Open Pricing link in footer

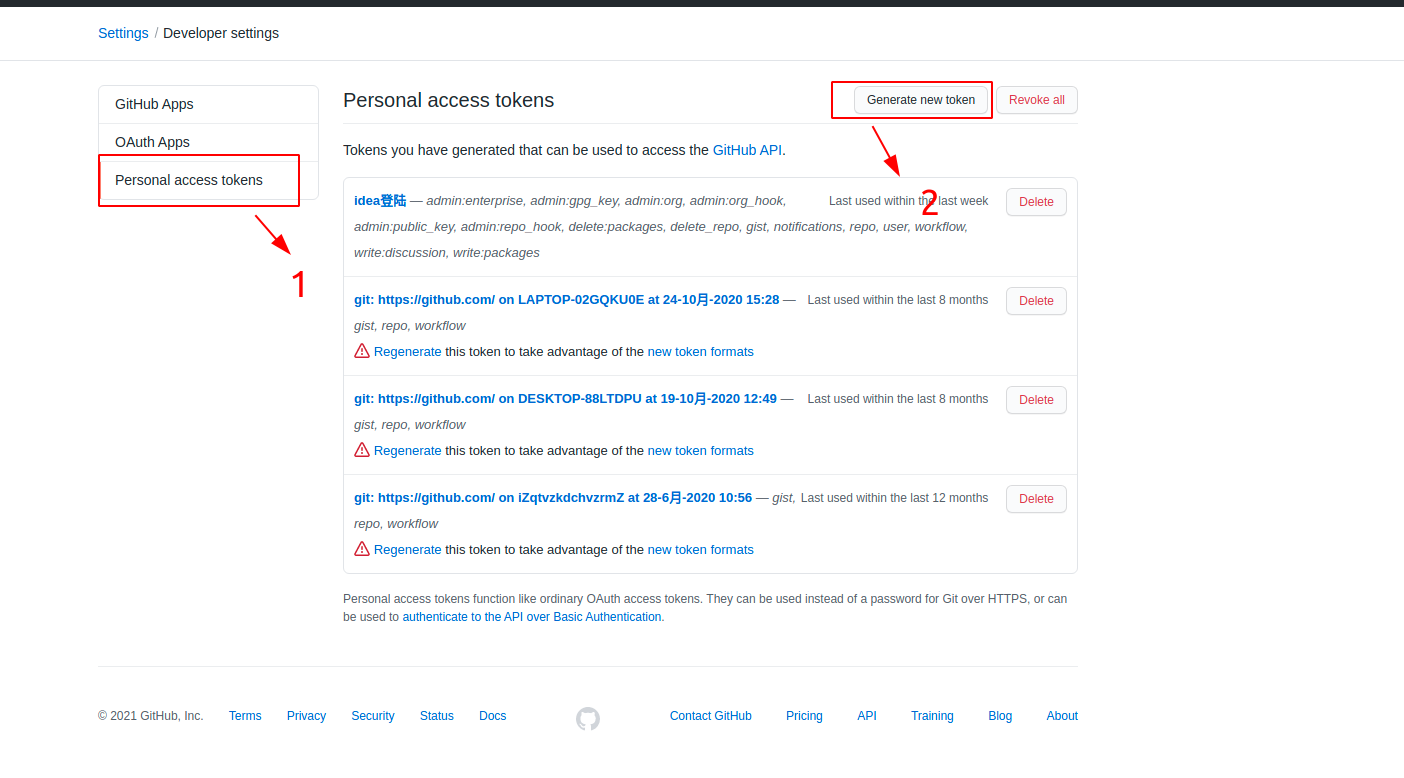pyautogui.click(x=804, y=716)
